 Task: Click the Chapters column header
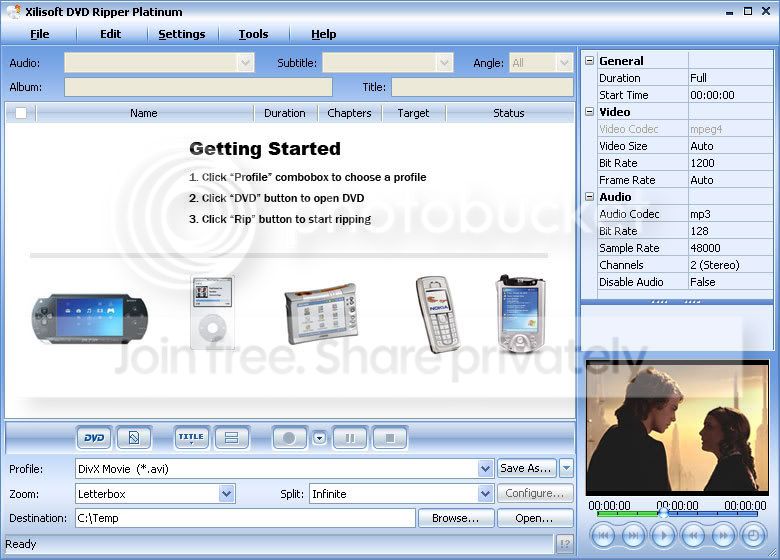(x=349, y=113)
